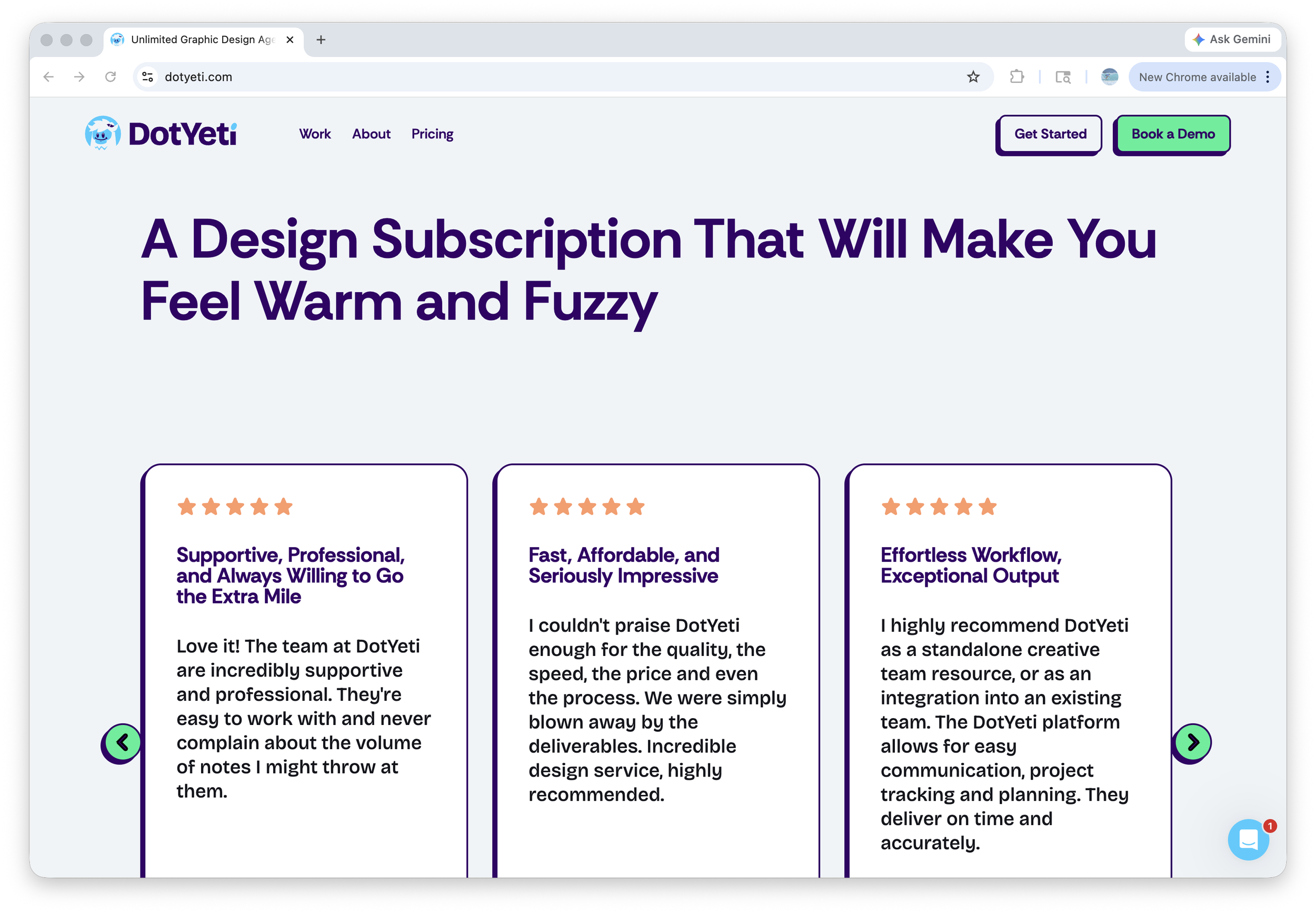Go back to the previous page
The width and height of the screenshot is (1316, 914).
48,77
